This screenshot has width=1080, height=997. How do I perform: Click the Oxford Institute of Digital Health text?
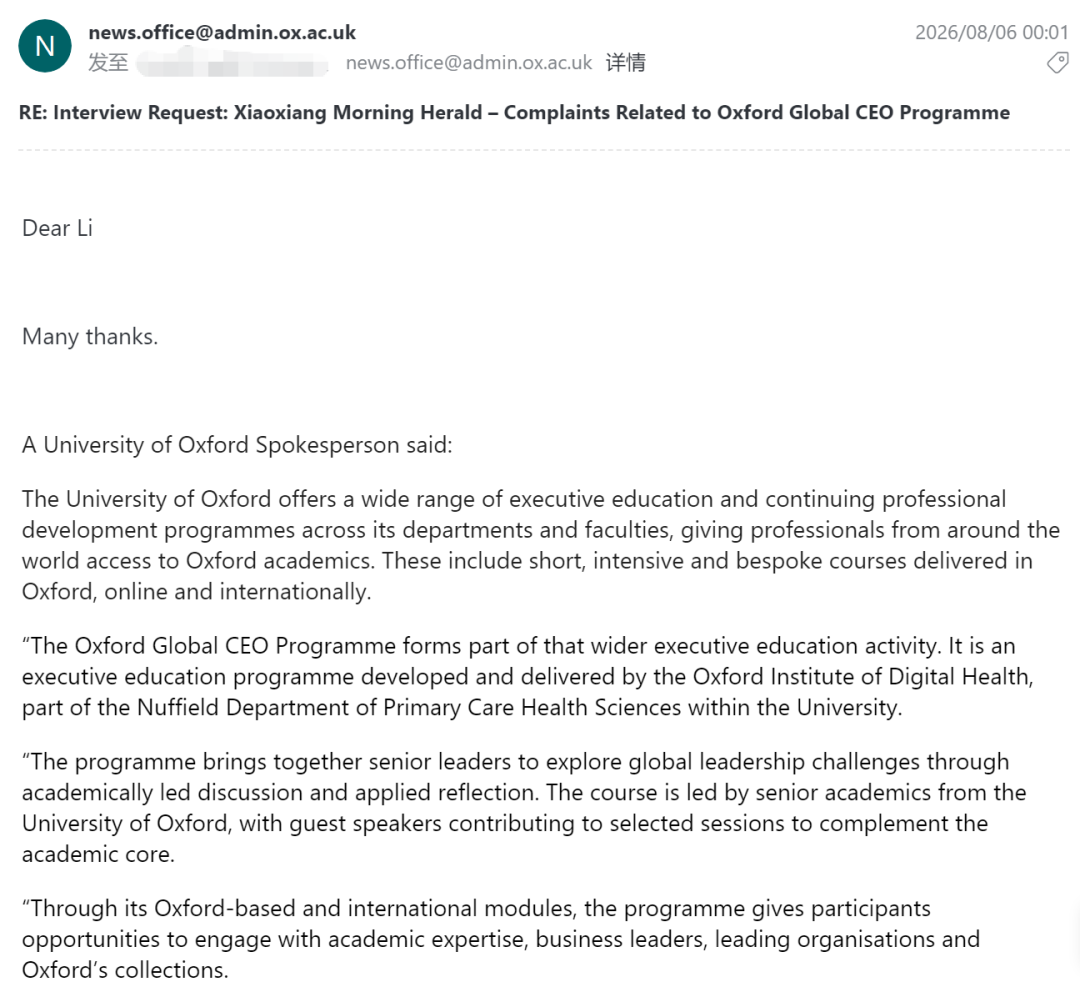coord(862,677)
